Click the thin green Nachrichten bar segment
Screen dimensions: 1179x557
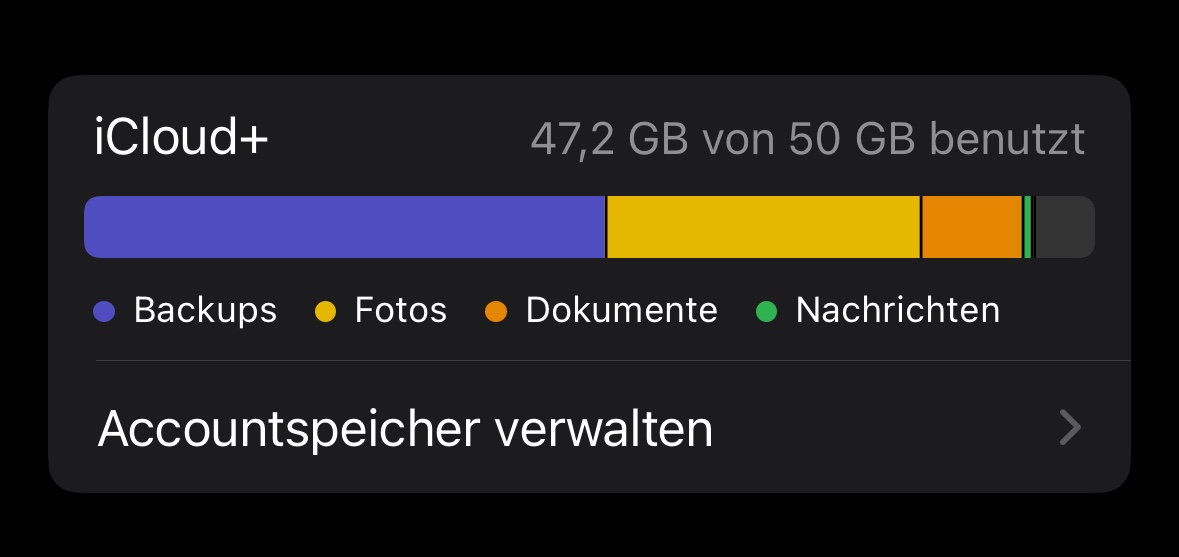pyautogui.click(x=1027, y=227)
